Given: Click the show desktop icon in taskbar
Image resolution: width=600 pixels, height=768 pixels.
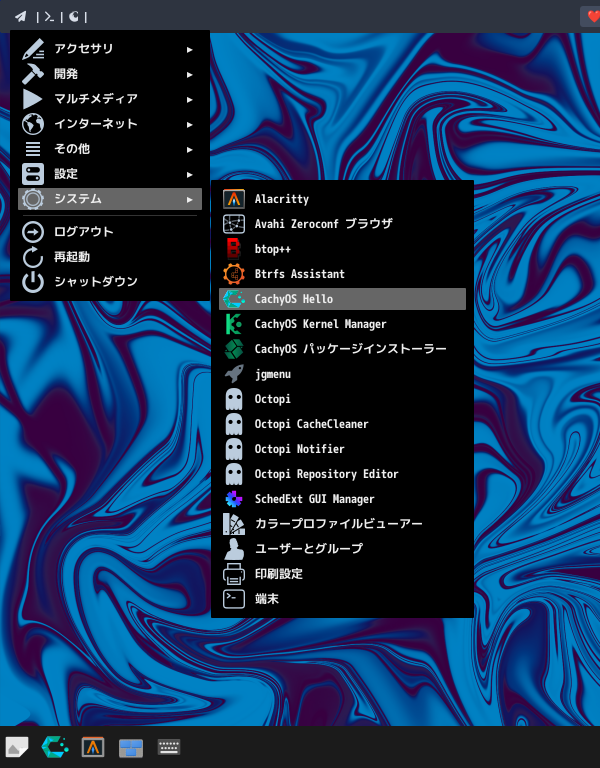Looking at the screenshot, I should [17, 747].
